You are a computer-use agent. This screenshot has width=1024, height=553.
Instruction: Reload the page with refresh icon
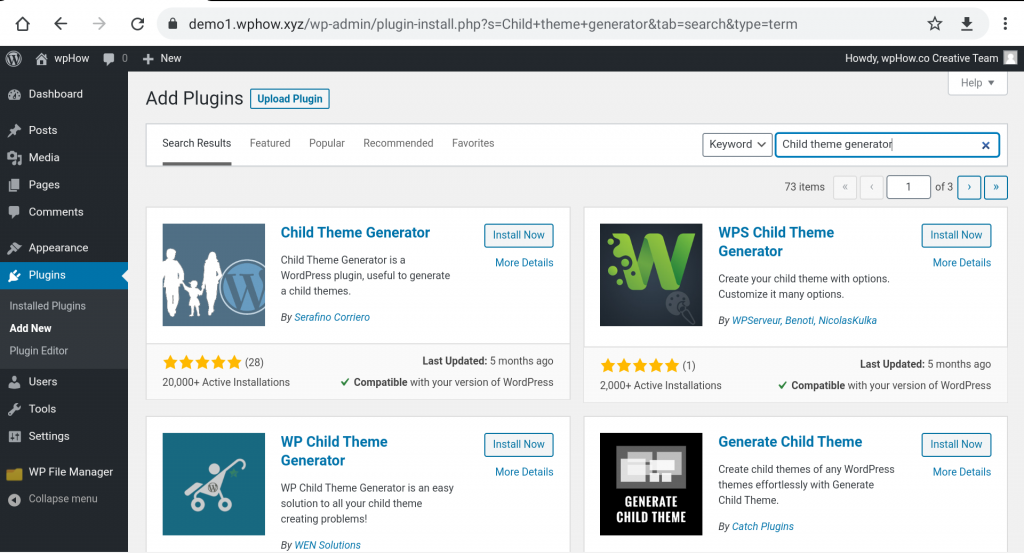[137, 24]
